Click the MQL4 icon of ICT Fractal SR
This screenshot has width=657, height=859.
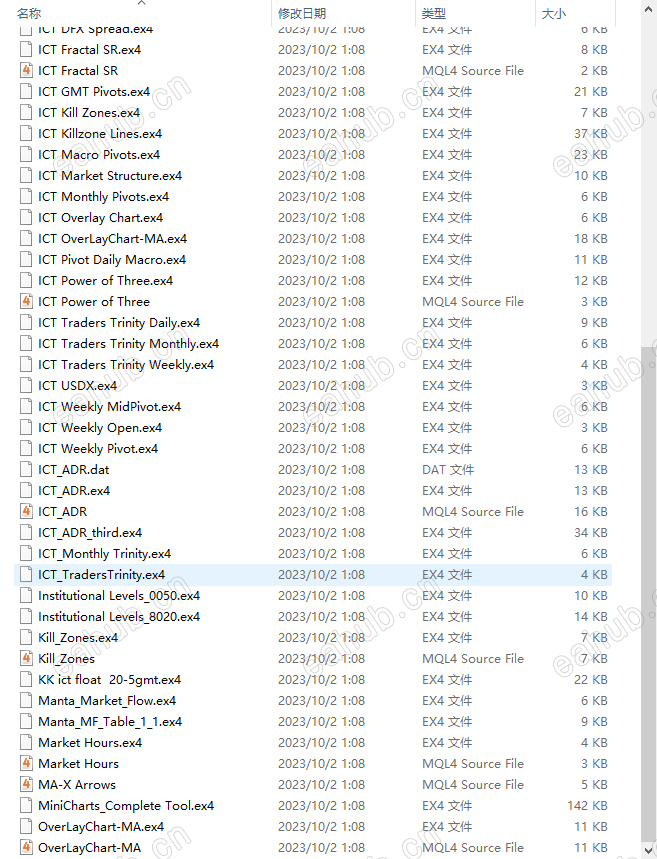point(26,70)
